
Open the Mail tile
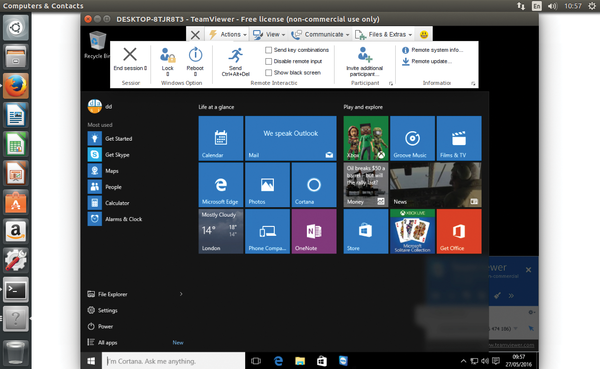290,138
